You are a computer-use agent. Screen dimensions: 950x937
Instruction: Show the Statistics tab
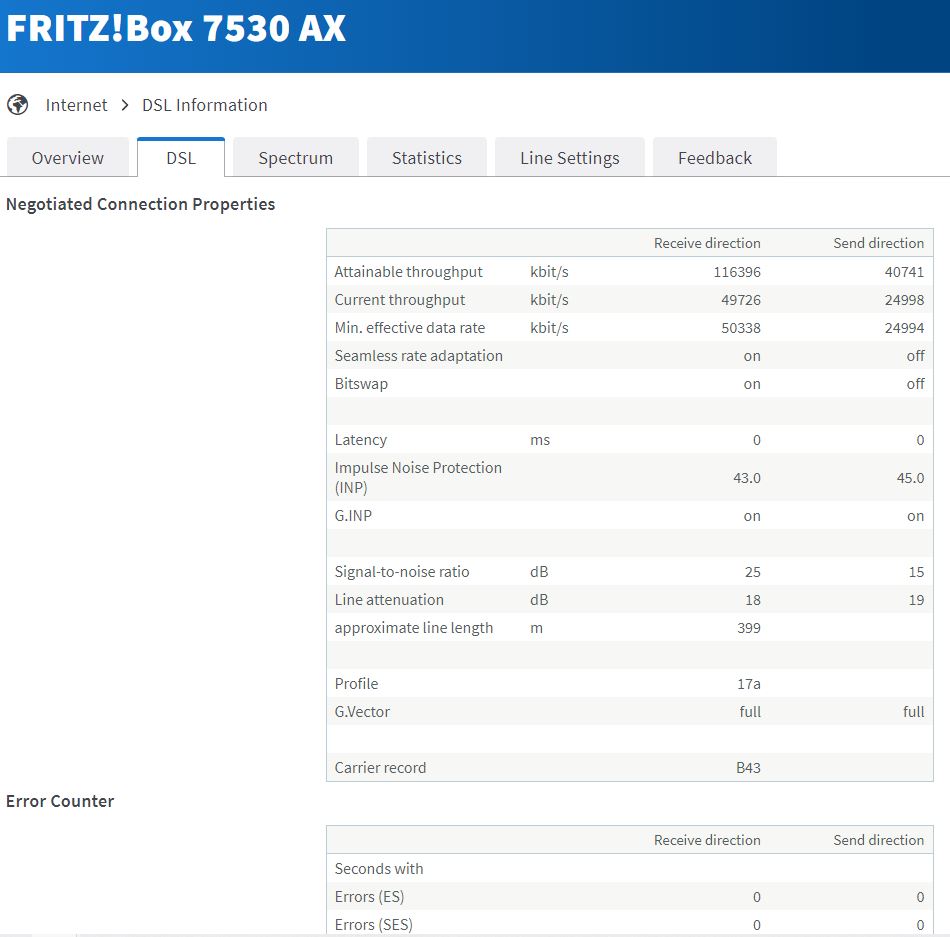(426, 158)
